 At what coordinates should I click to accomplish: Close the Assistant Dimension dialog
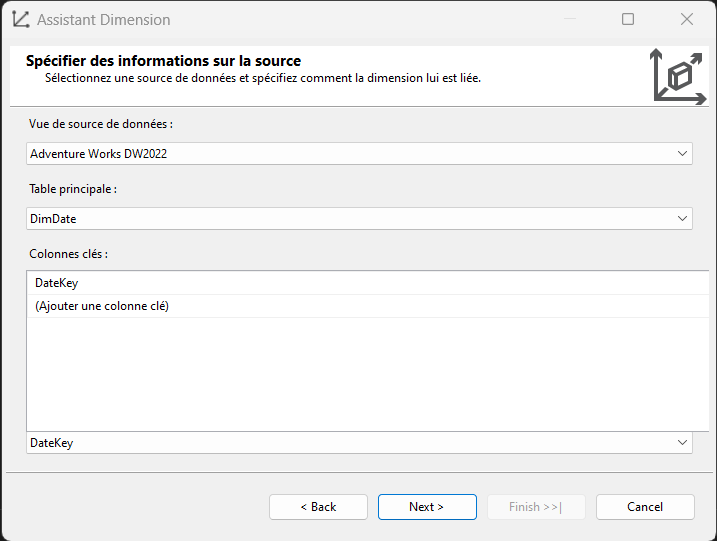[x=687, y=19]
